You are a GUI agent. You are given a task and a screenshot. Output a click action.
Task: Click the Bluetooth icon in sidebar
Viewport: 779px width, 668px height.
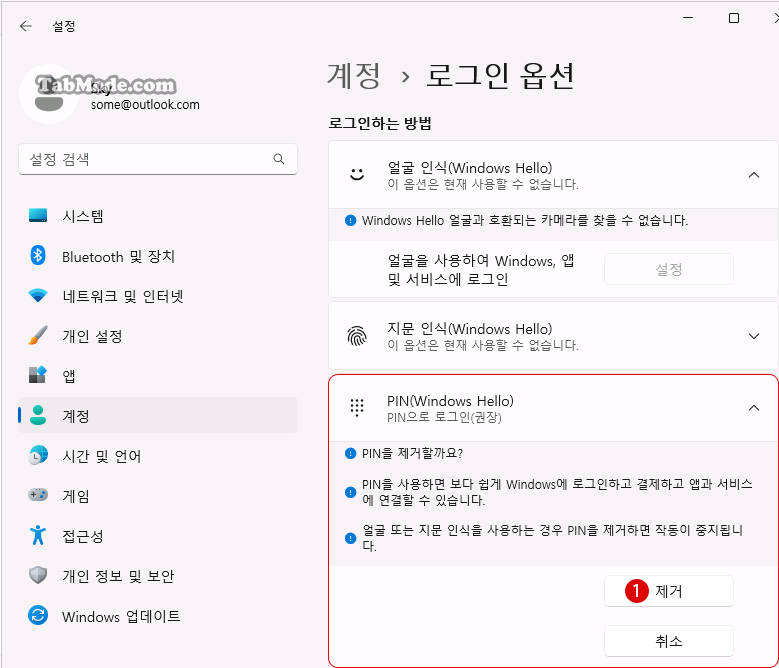38,256
